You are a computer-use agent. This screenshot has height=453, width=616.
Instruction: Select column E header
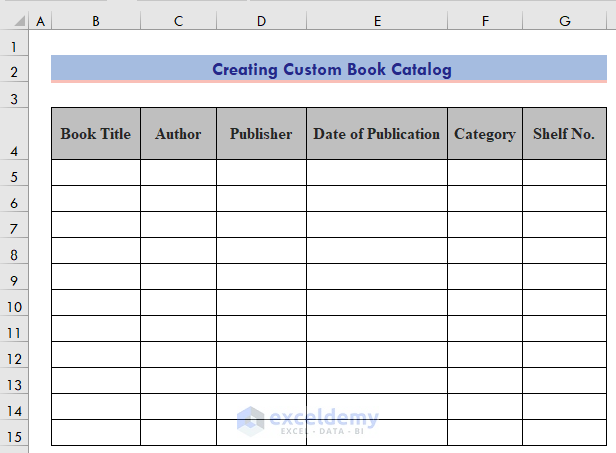point(377,21)
